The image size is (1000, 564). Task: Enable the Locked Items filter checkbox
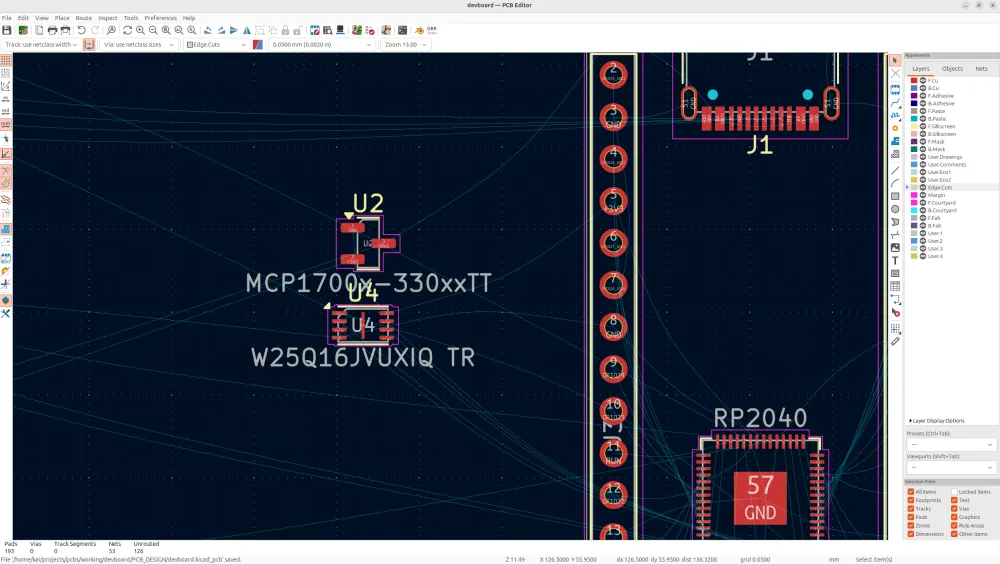coord(953,492)
